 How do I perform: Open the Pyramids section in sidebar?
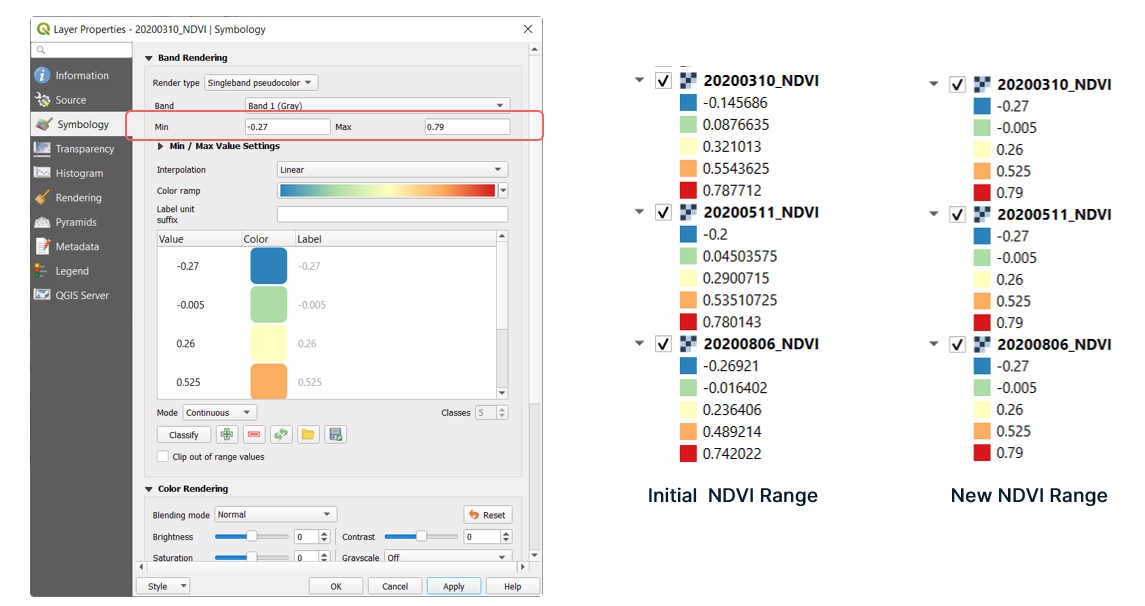pyautogui.click(x=76, y=222)
